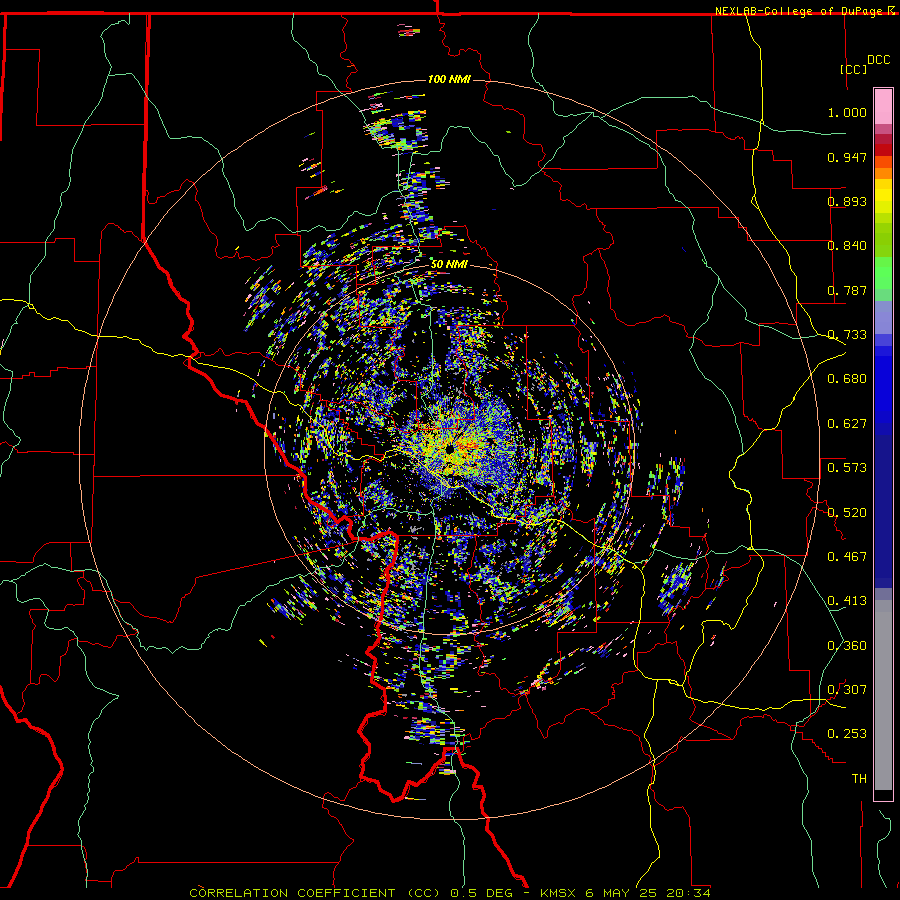Click the bright green segment of the color bar
The height and width of the screenshot is (900, 900).
883,273
